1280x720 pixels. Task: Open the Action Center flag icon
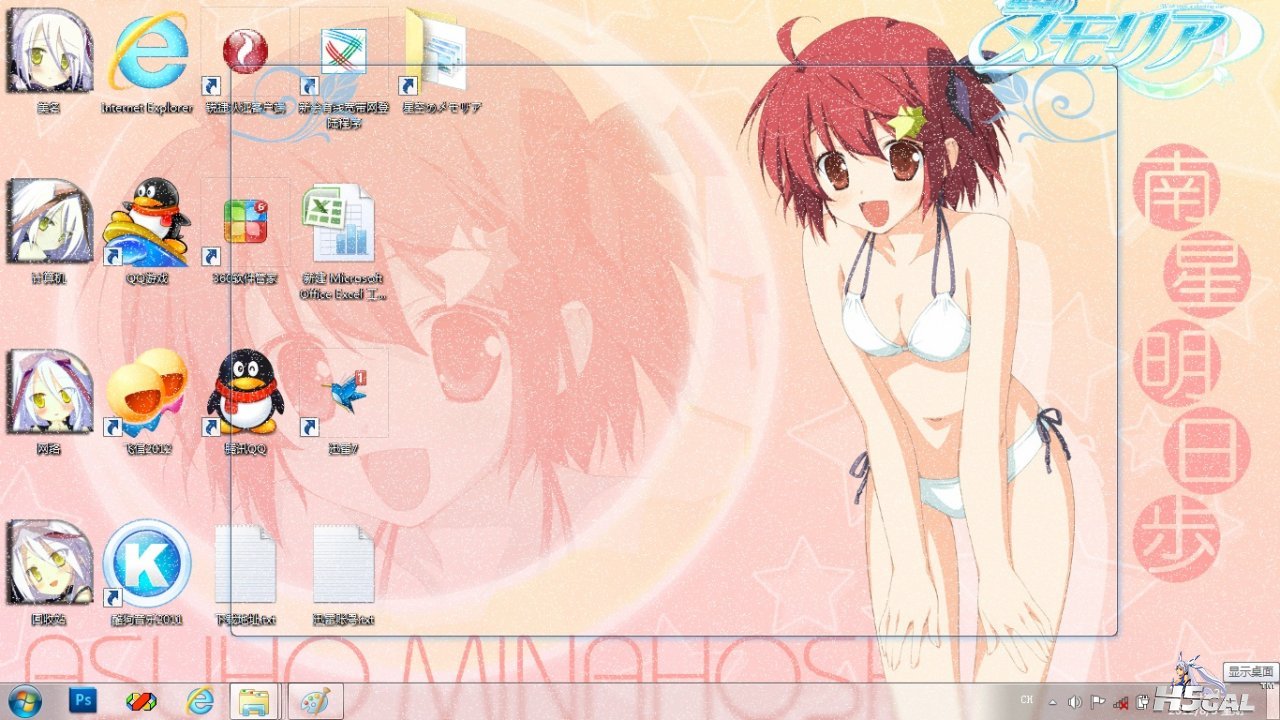(x=1098, y=702)
